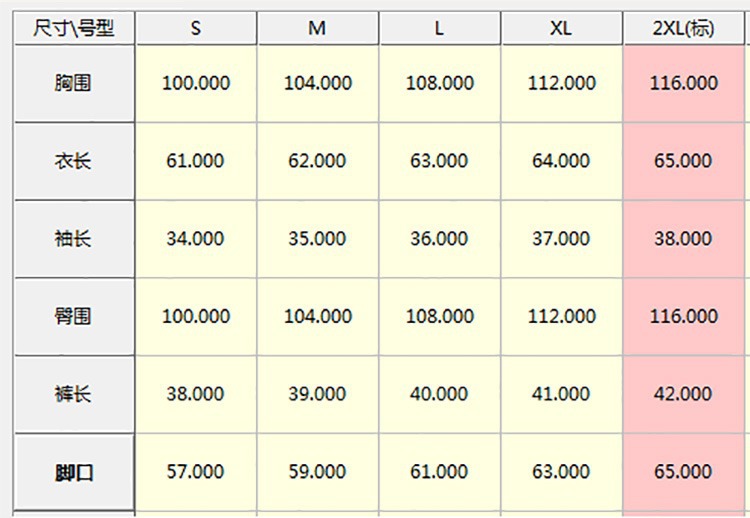This screenshot has height=518, width=750.
Task: Click the S size column header
Action: [196, 29]
